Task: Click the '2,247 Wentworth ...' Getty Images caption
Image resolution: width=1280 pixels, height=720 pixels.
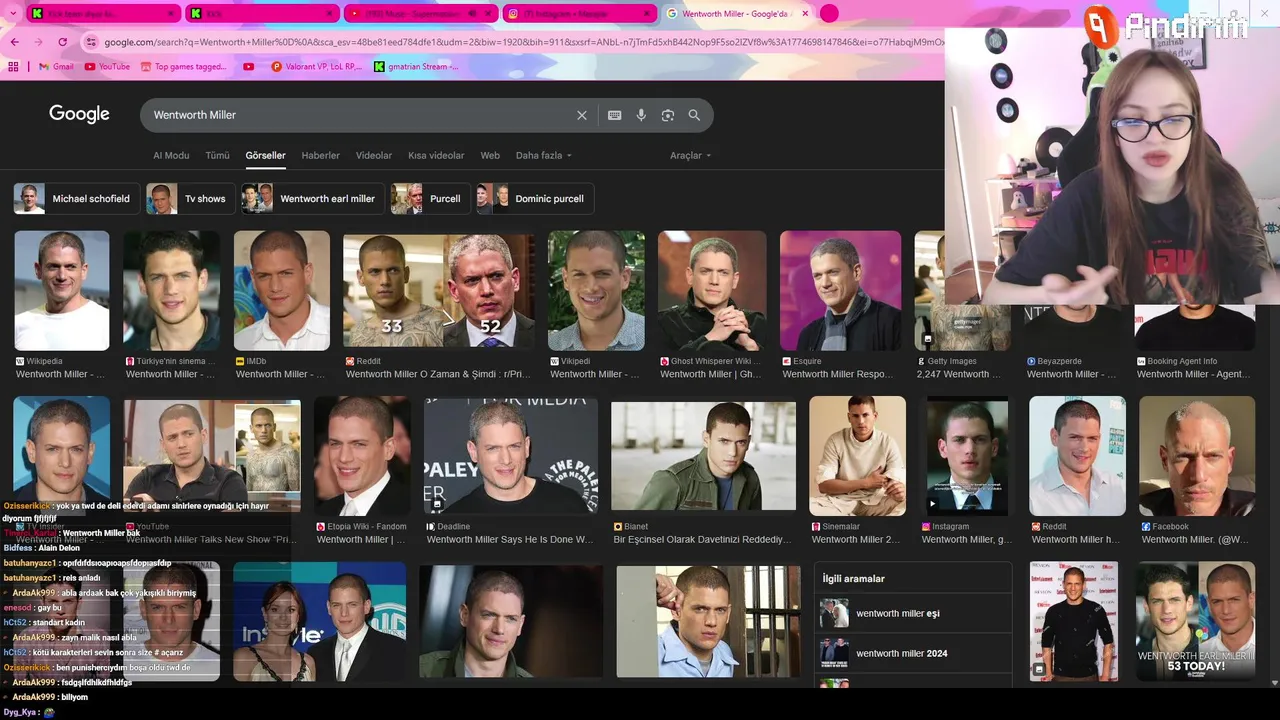Action: 958,374
